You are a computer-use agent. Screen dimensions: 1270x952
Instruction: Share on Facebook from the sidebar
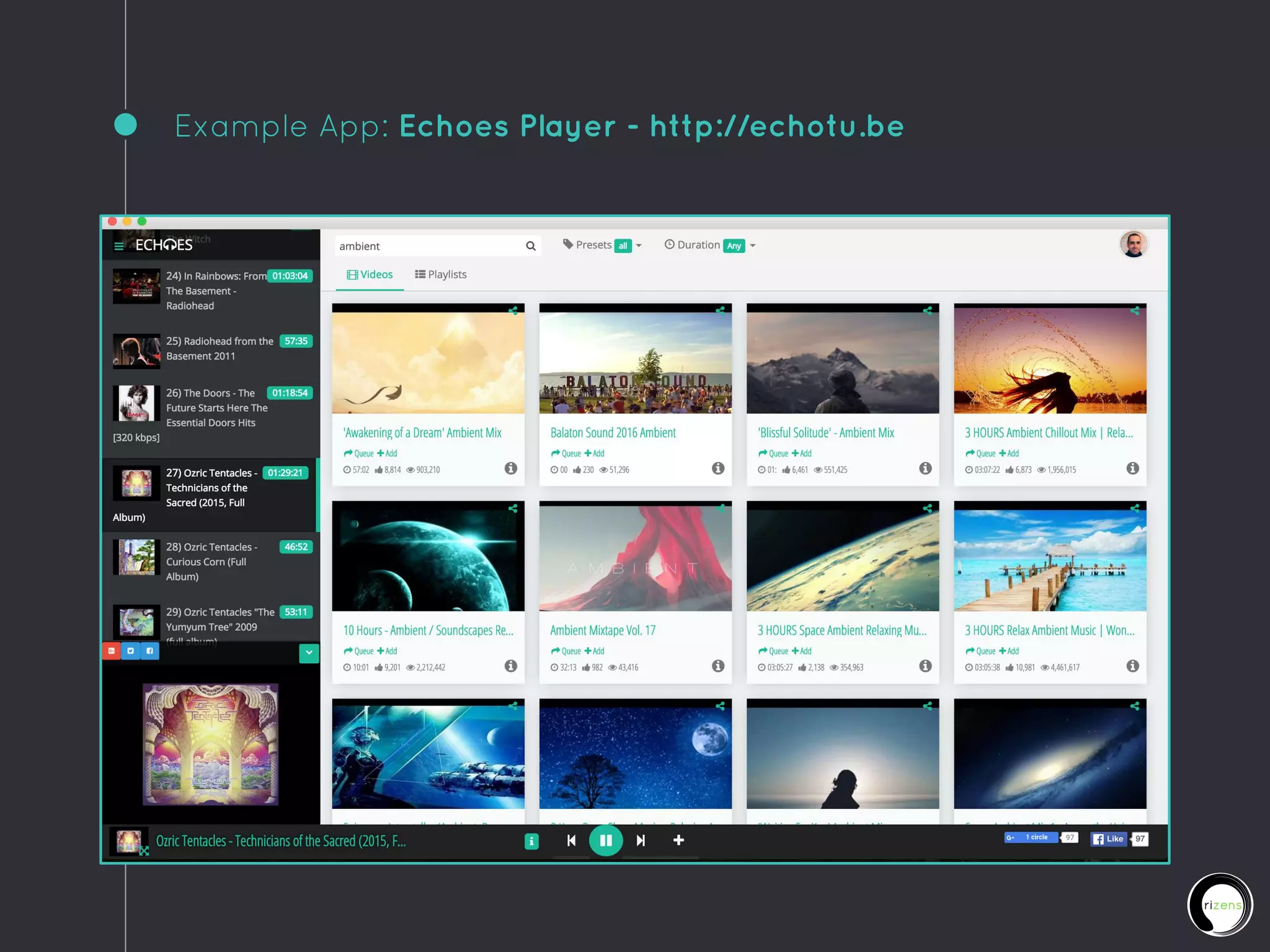pos(149,651)
